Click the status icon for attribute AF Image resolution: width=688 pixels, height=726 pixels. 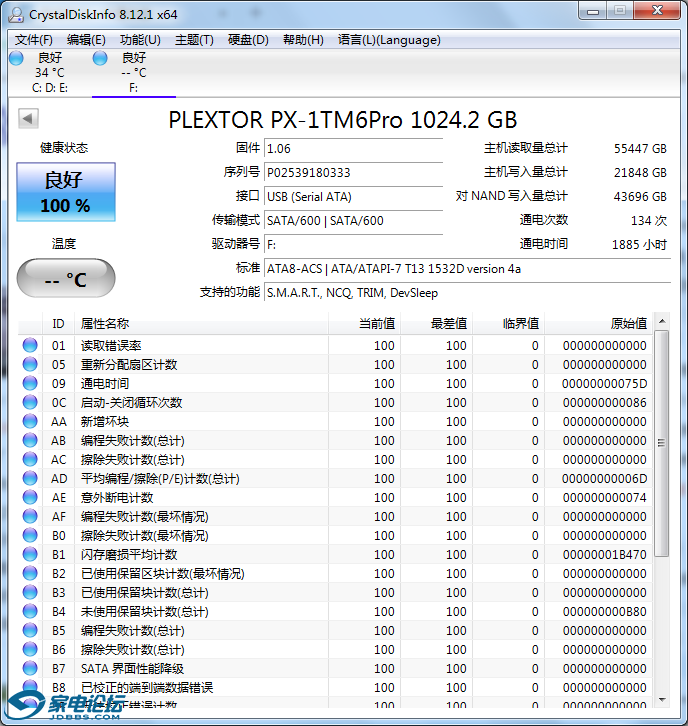30,516
